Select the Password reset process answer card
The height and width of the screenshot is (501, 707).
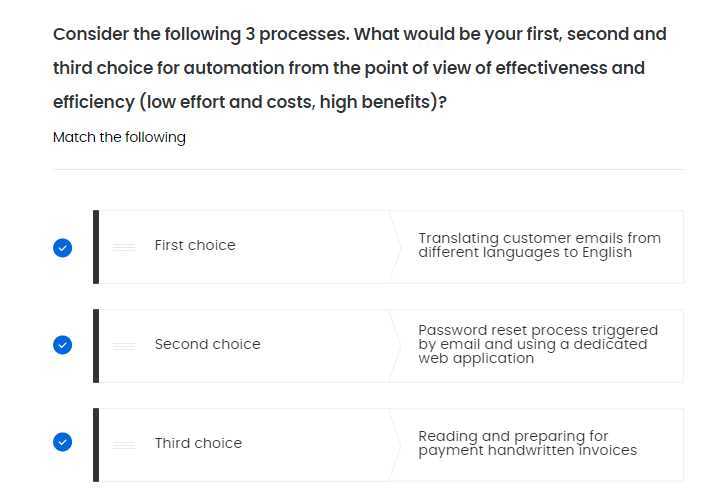click(539, 346)
